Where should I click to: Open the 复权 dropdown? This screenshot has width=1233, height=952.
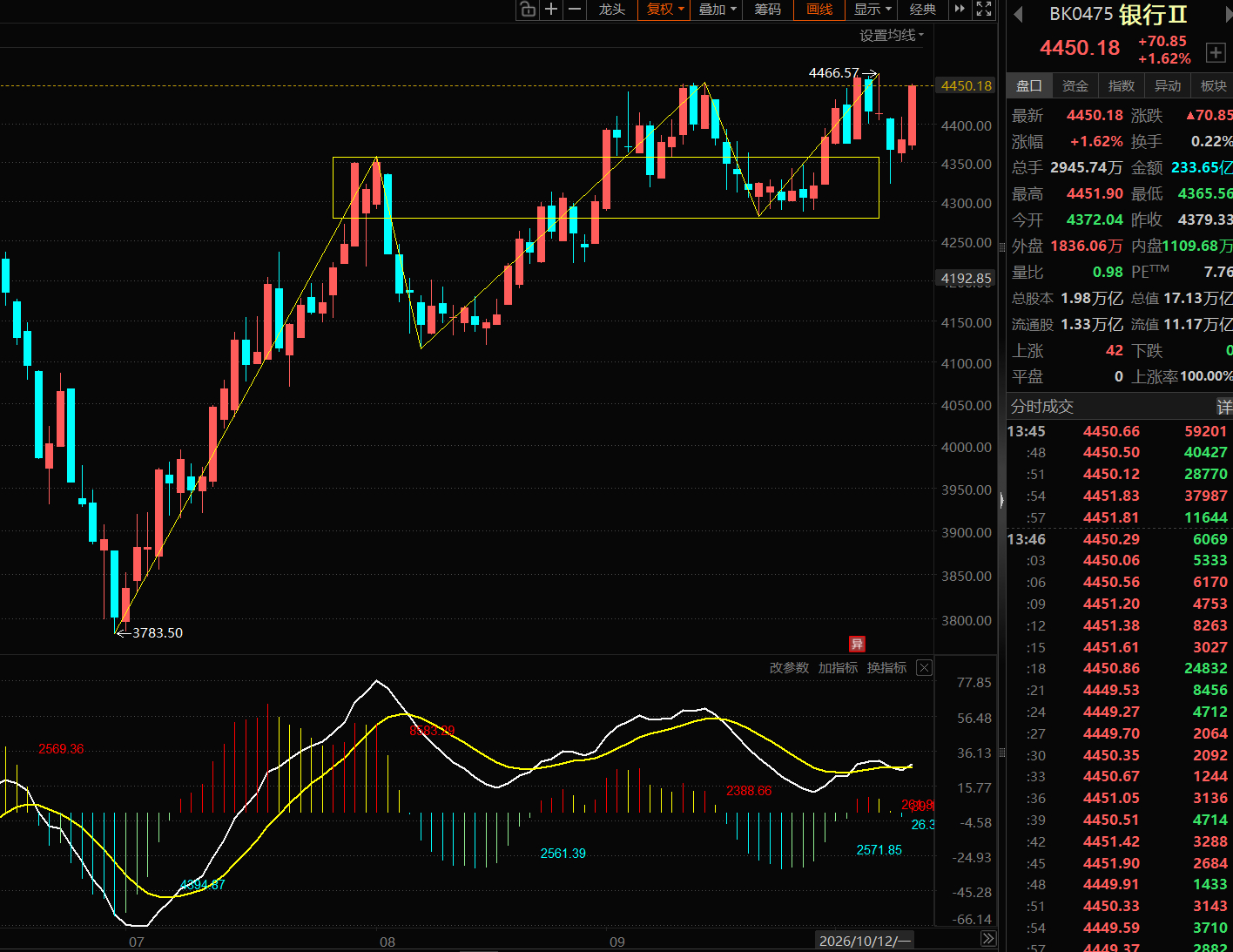664,10
